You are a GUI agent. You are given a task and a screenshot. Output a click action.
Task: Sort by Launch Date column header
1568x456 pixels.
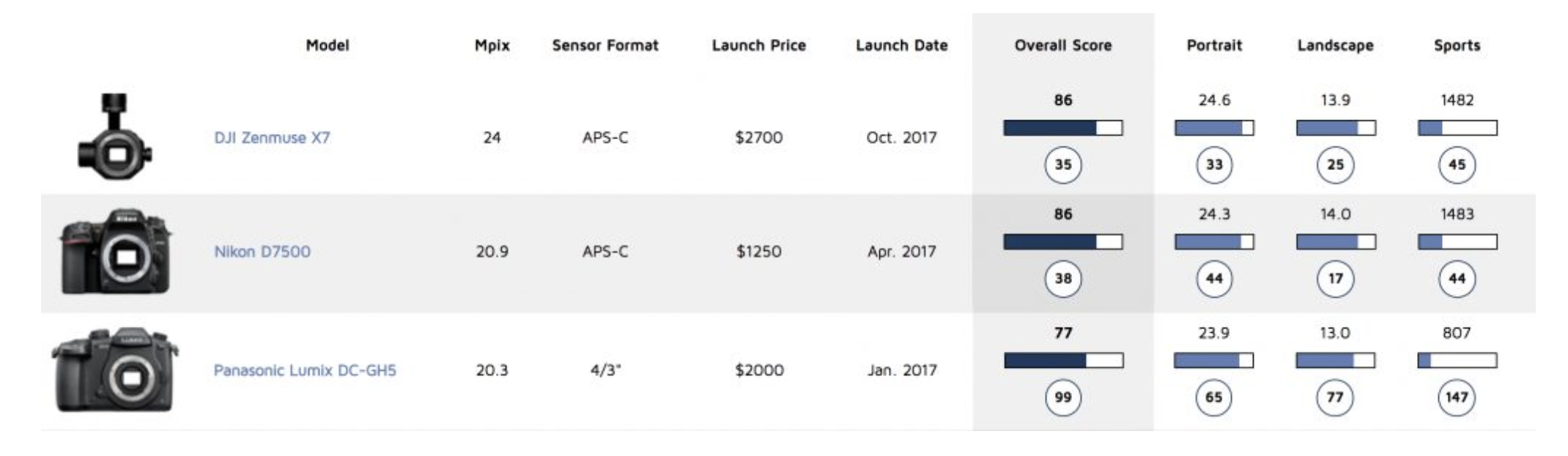click(x=901, y=45)
